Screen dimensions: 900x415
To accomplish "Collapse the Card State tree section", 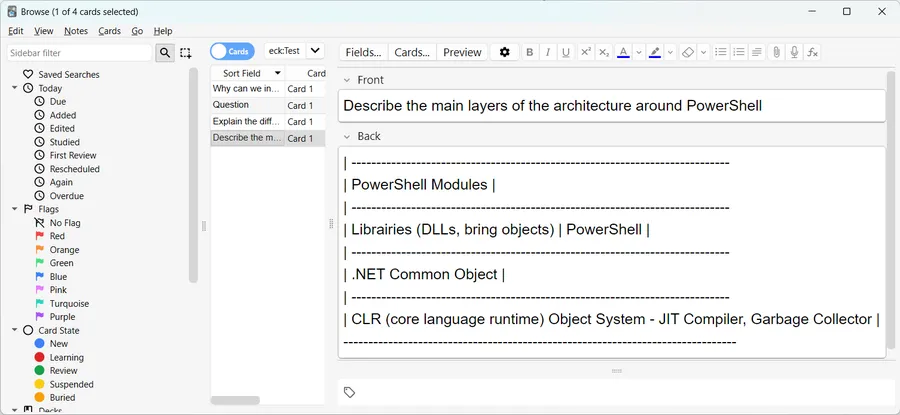I will point(14,330).
